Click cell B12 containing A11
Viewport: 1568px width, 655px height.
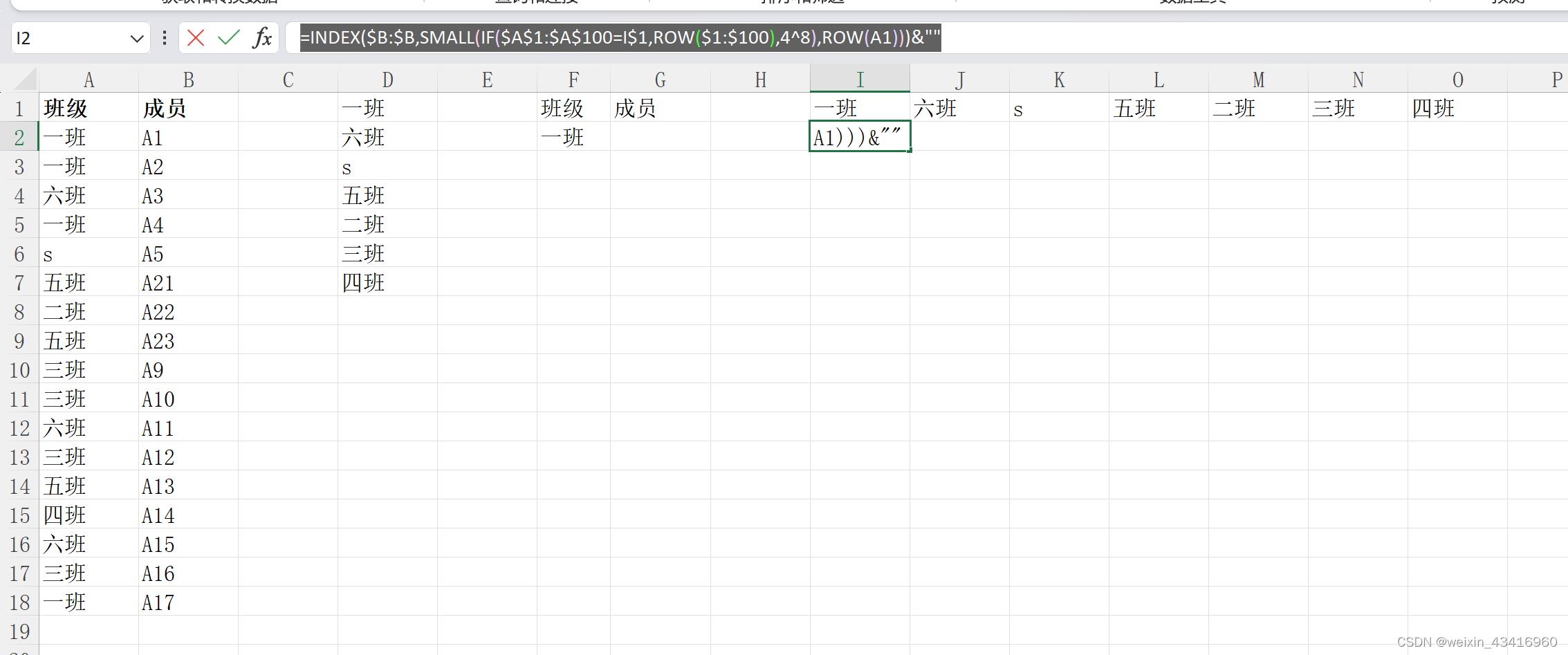[x=188, y=427]
